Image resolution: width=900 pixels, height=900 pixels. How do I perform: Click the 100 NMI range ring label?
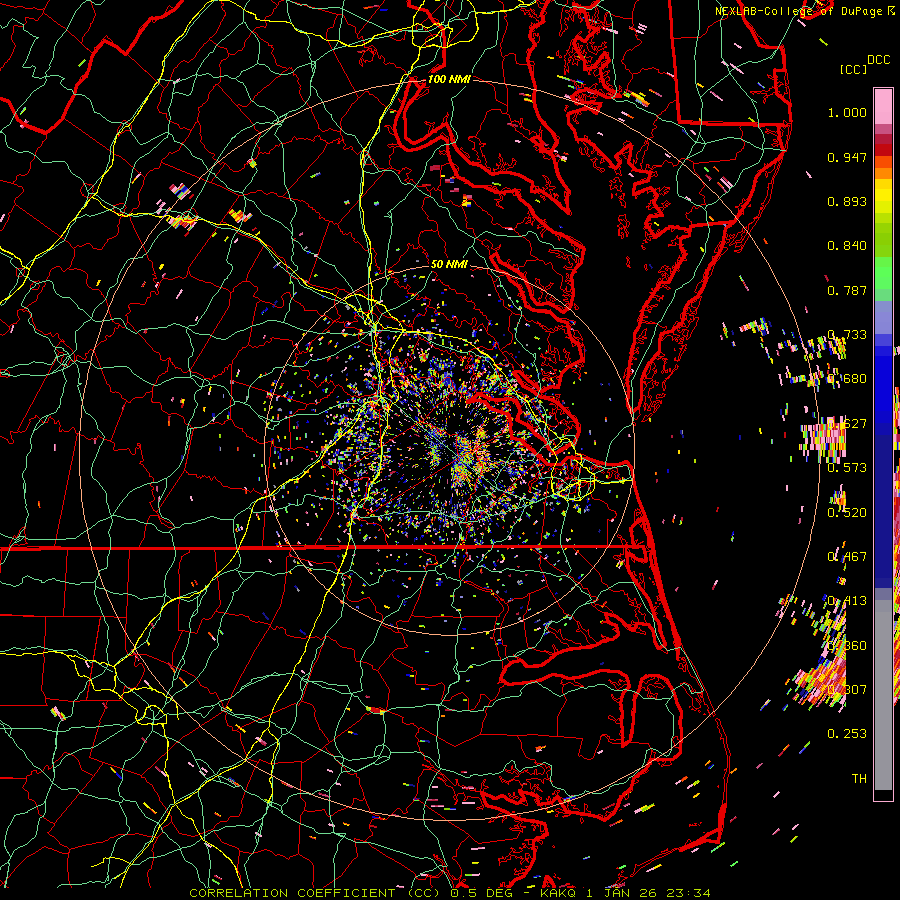click(449, 79)
